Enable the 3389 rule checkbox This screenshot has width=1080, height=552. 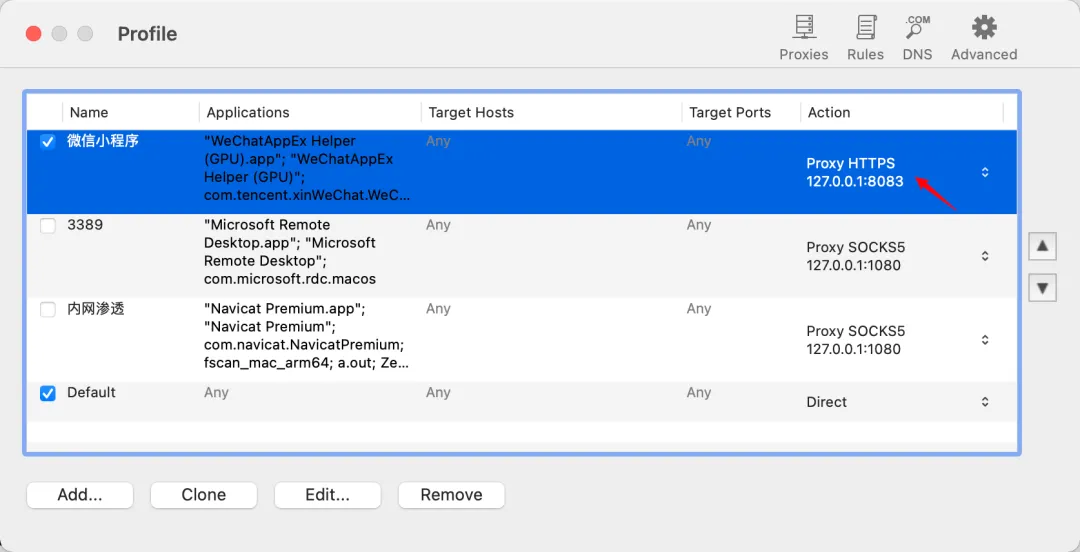[48, 225]
